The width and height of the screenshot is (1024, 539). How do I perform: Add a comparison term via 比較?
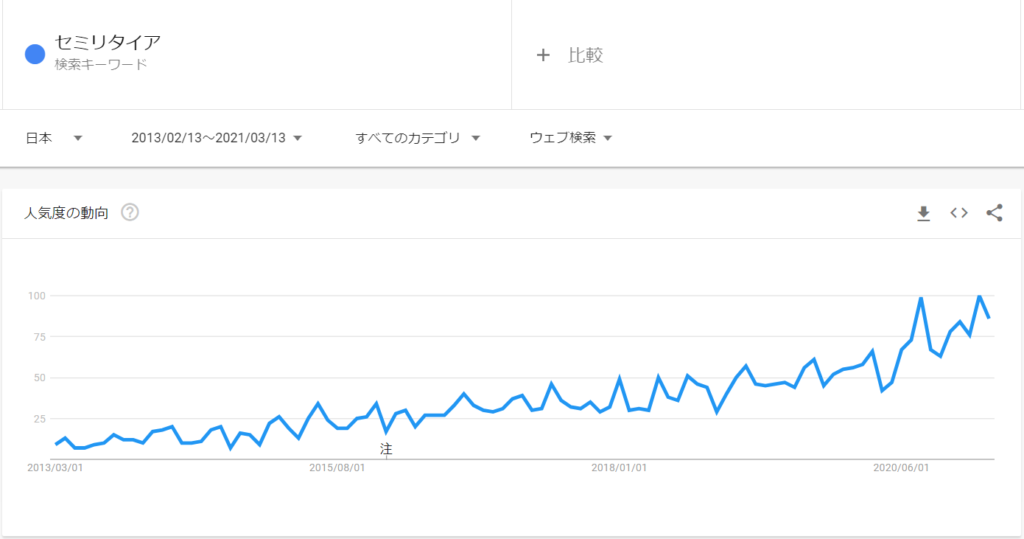(585, 56)
